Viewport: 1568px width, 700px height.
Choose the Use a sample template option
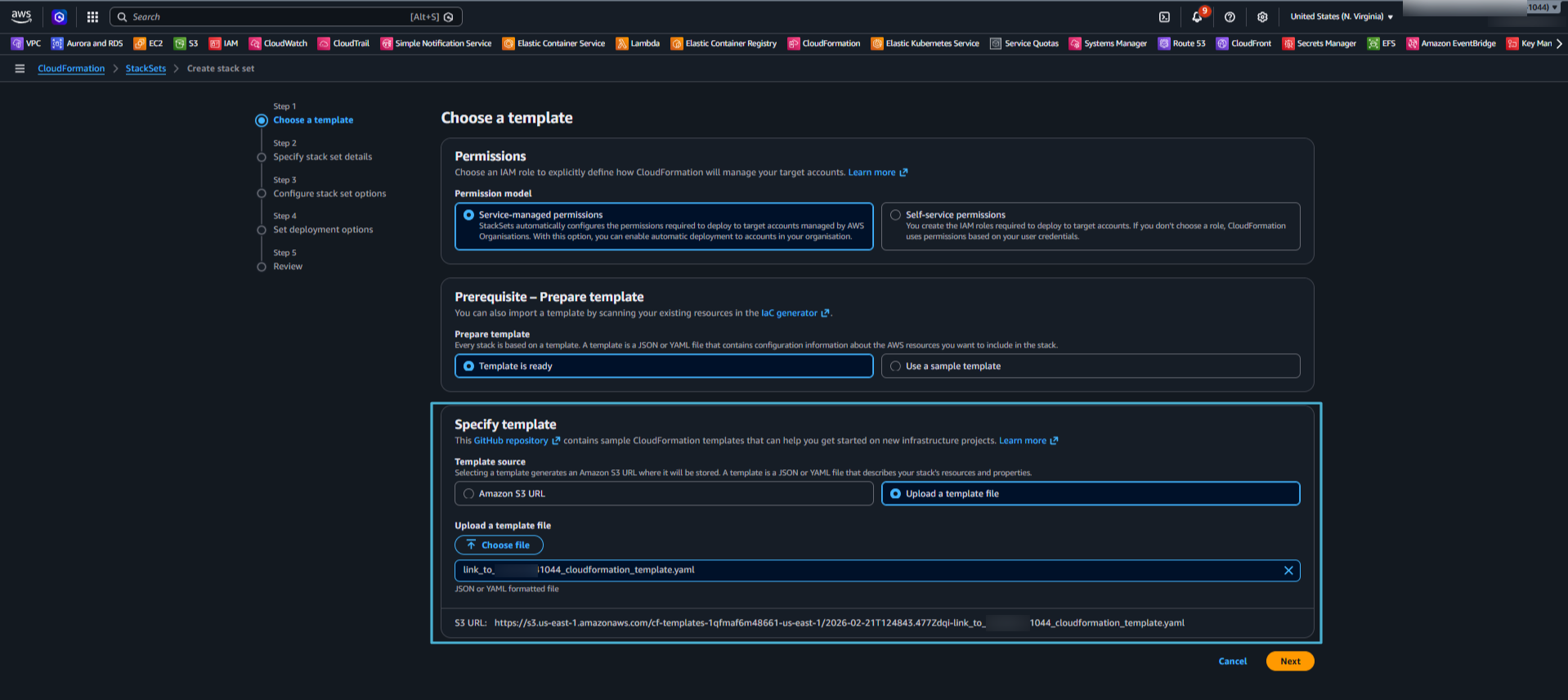tap(896, 366)
